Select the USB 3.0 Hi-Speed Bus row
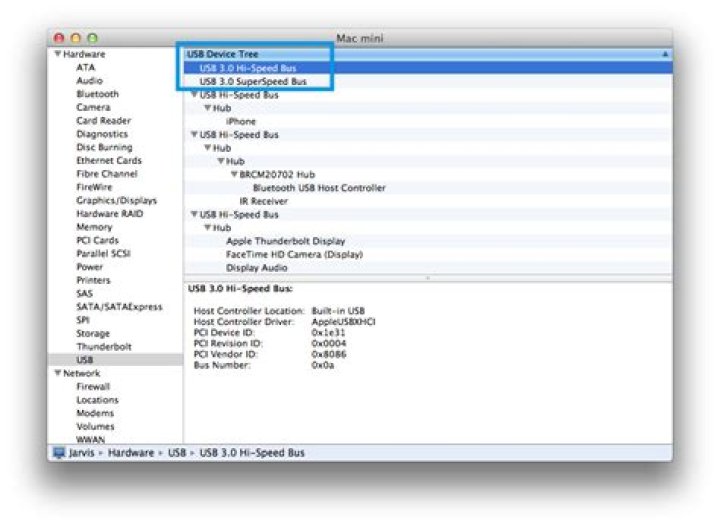This screenshot has width=720, height=527. coord(428,68)
